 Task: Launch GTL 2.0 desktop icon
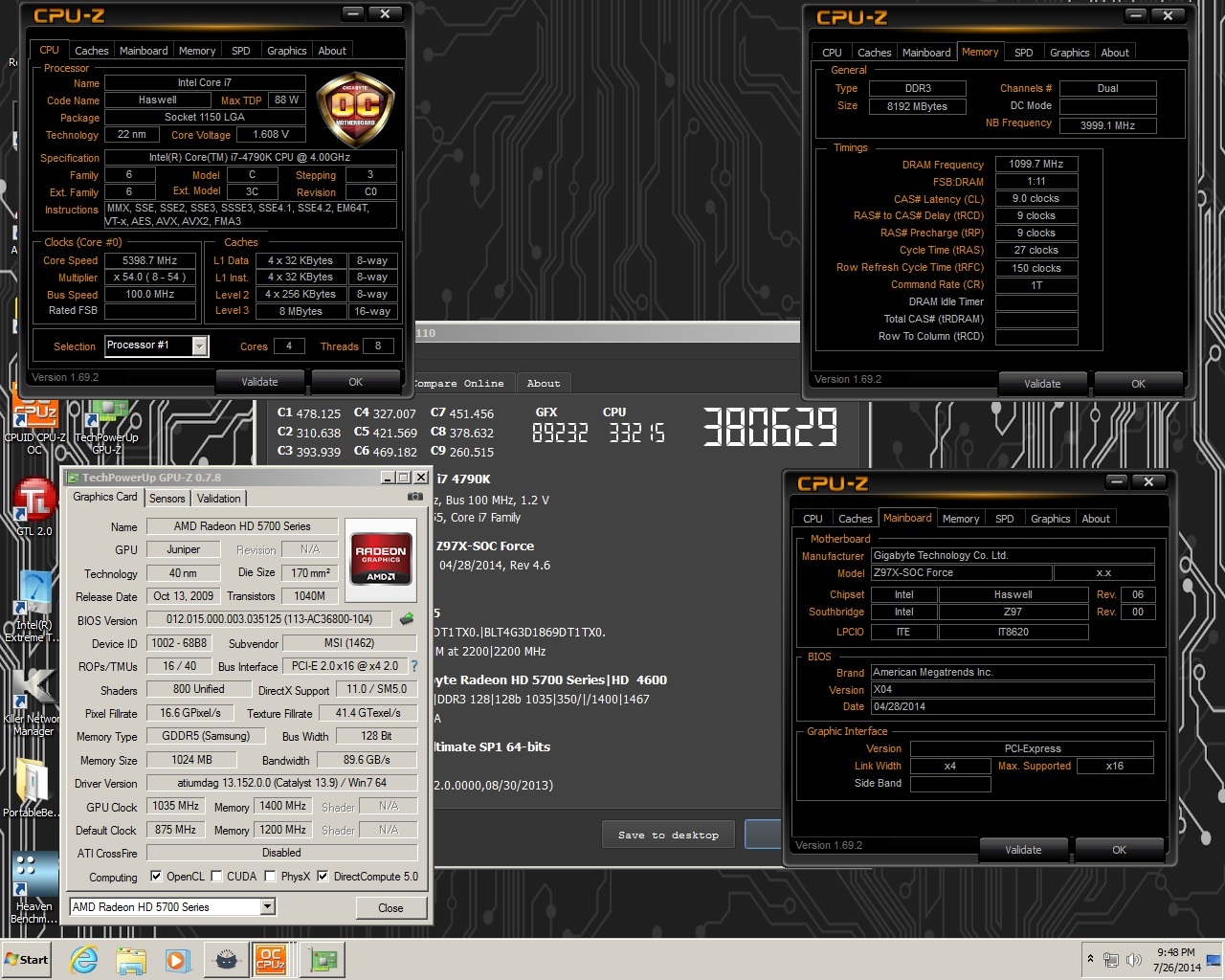[34, 506]
